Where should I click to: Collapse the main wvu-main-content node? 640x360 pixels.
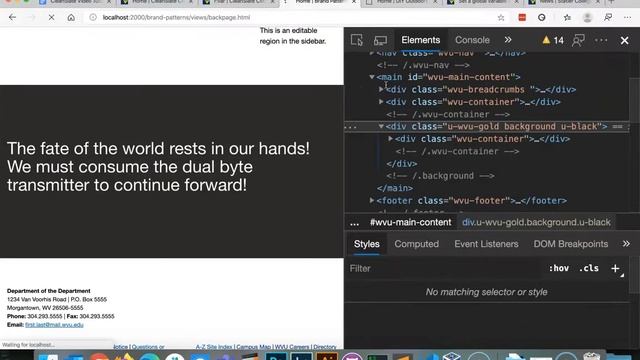[372, 77]
